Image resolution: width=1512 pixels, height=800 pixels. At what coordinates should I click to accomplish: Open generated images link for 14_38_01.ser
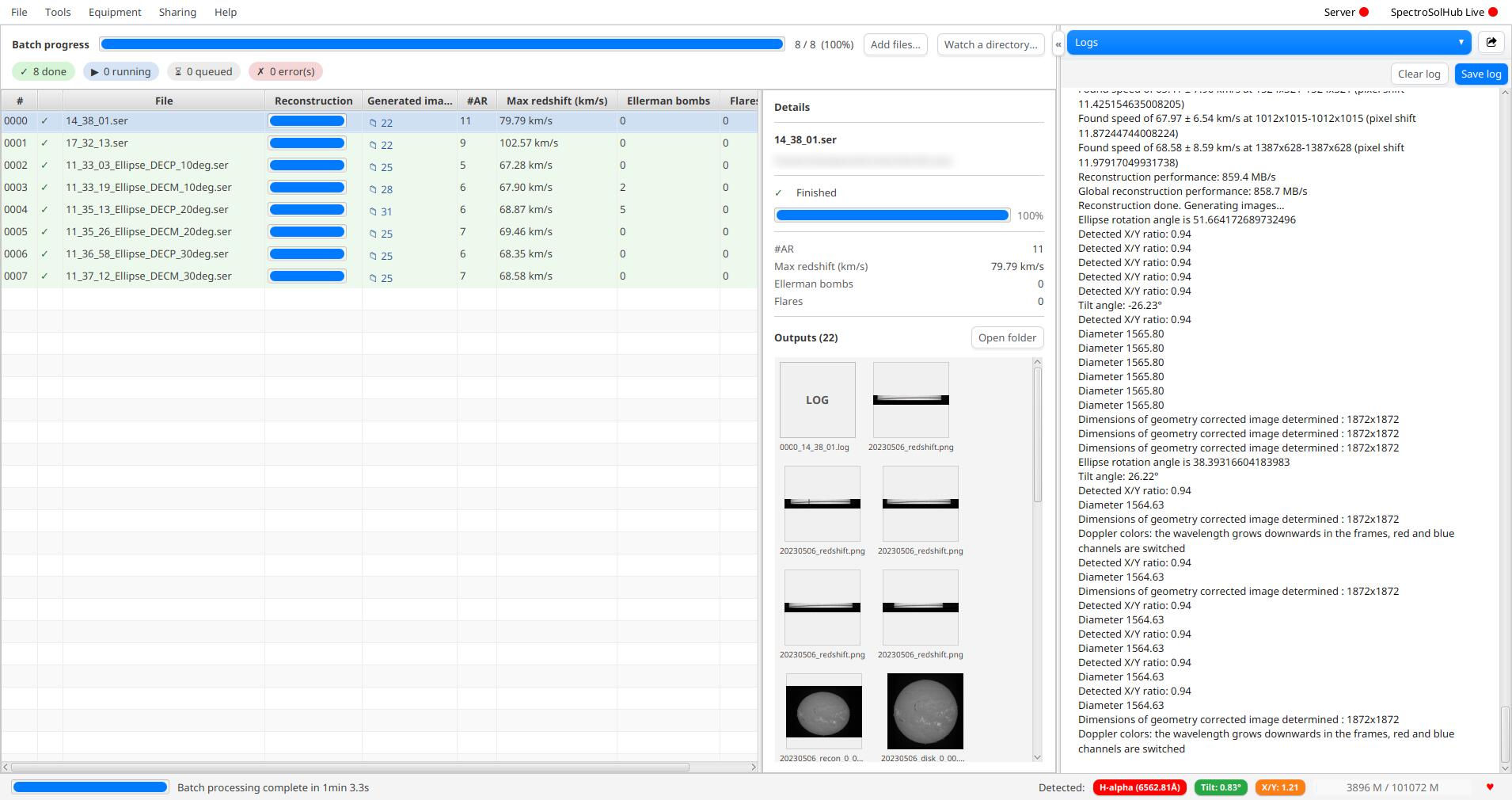381,123
